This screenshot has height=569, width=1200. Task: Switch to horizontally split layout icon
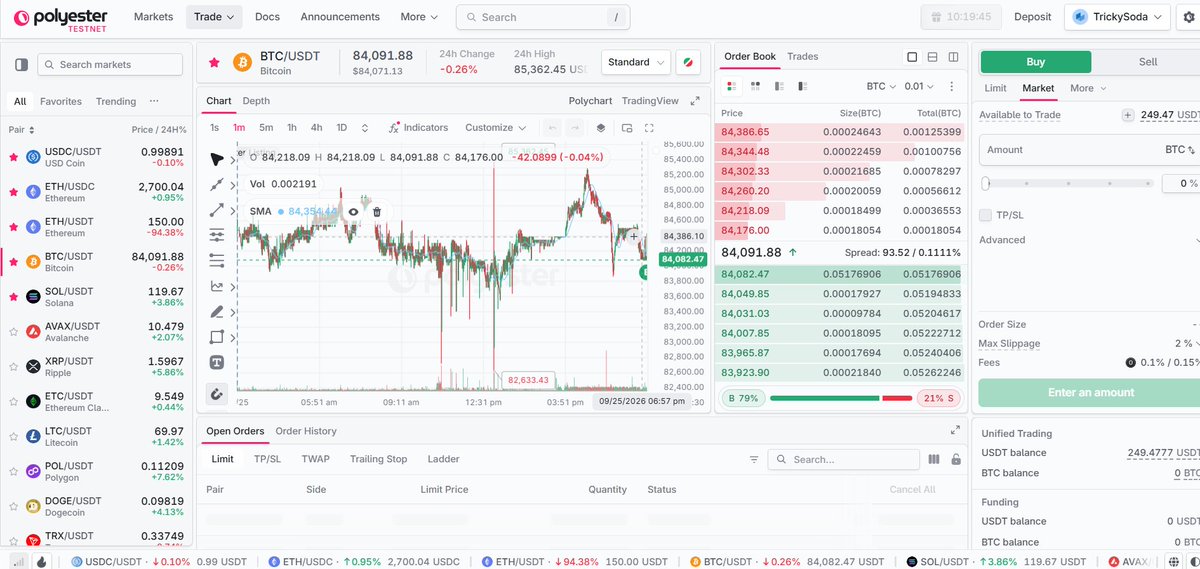(932, 57)
